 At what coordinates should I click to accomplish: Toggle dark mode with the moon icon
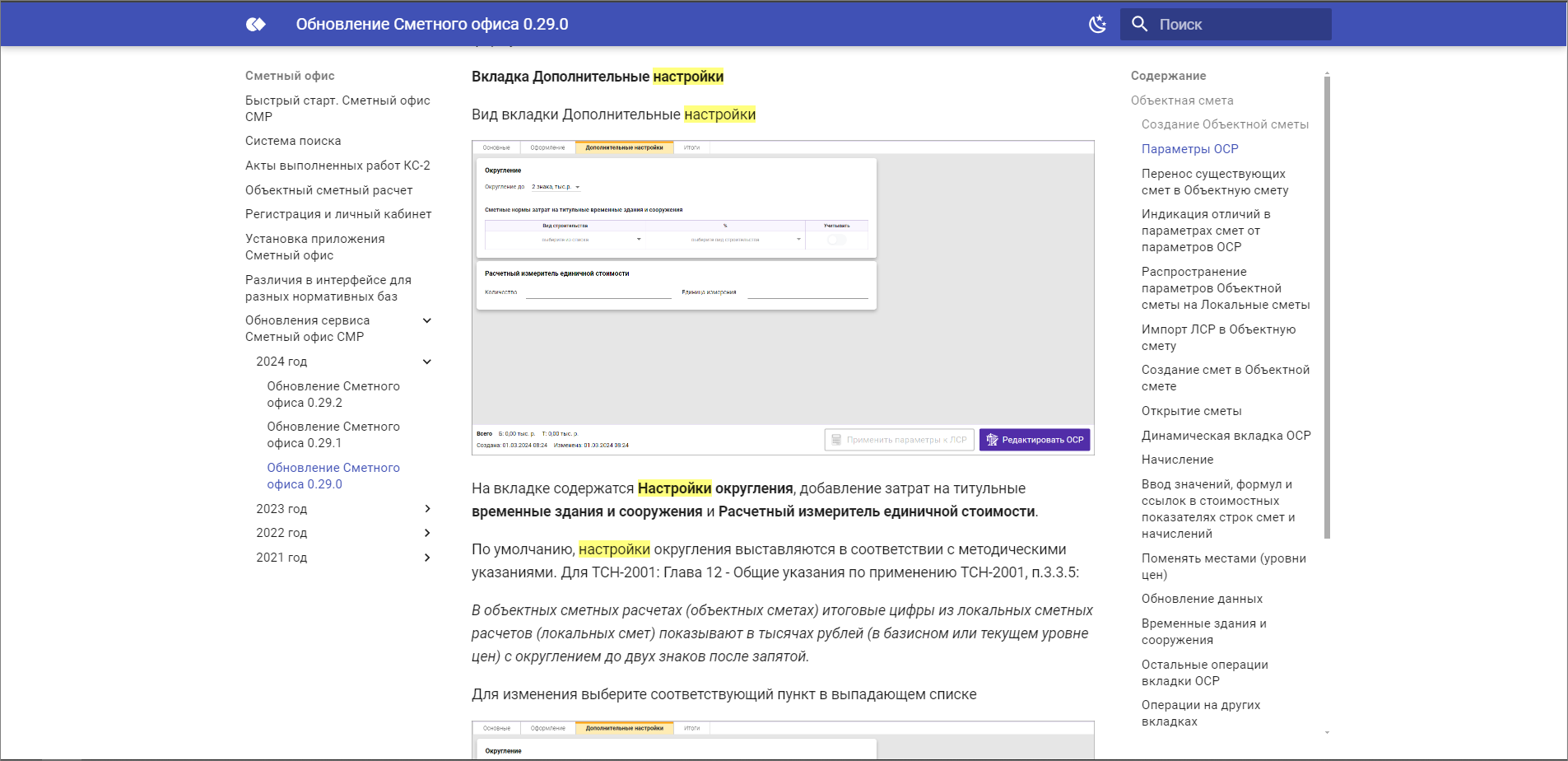[1097, 25]
